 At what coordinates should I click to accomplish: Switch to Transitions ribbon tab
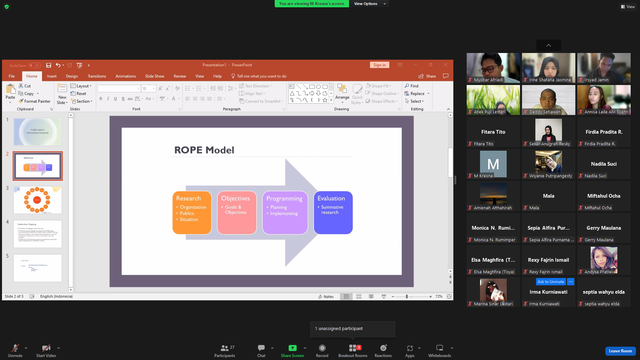tap(97, 76)
